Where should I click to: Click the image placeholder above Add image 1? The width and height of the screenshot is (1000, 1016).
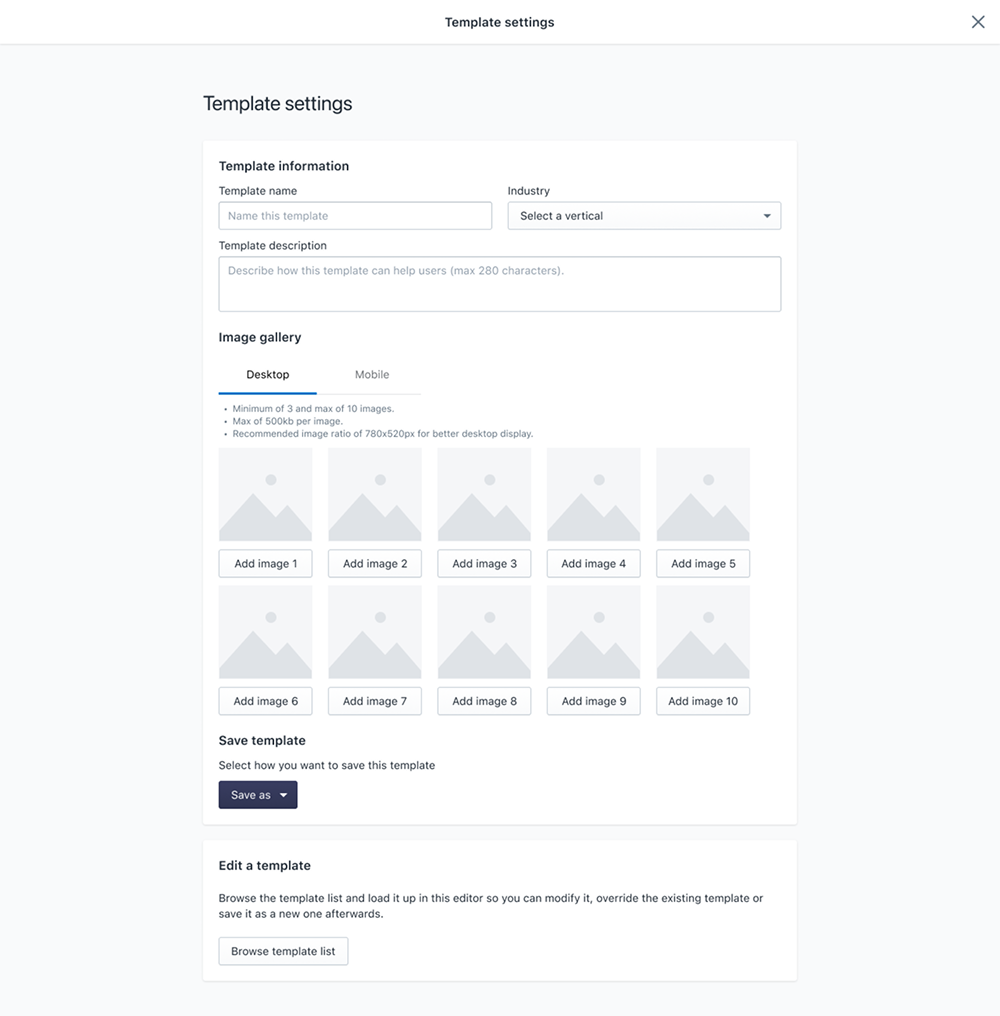pyautogui.click(x=265, y=494)
